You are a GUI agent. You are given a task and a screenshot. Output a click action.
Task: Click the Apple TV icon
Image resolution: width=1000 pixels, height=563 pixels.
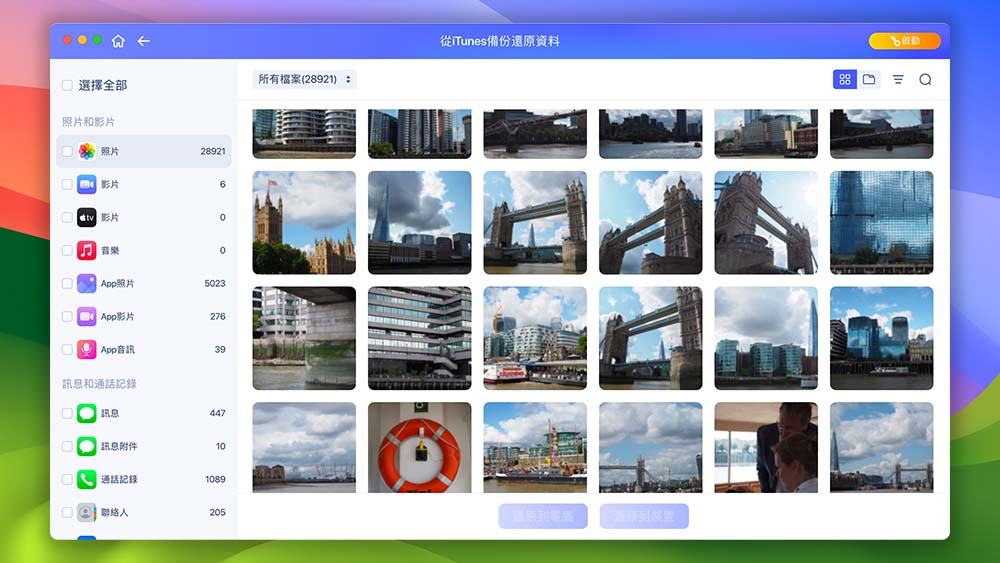coord(87,217)
